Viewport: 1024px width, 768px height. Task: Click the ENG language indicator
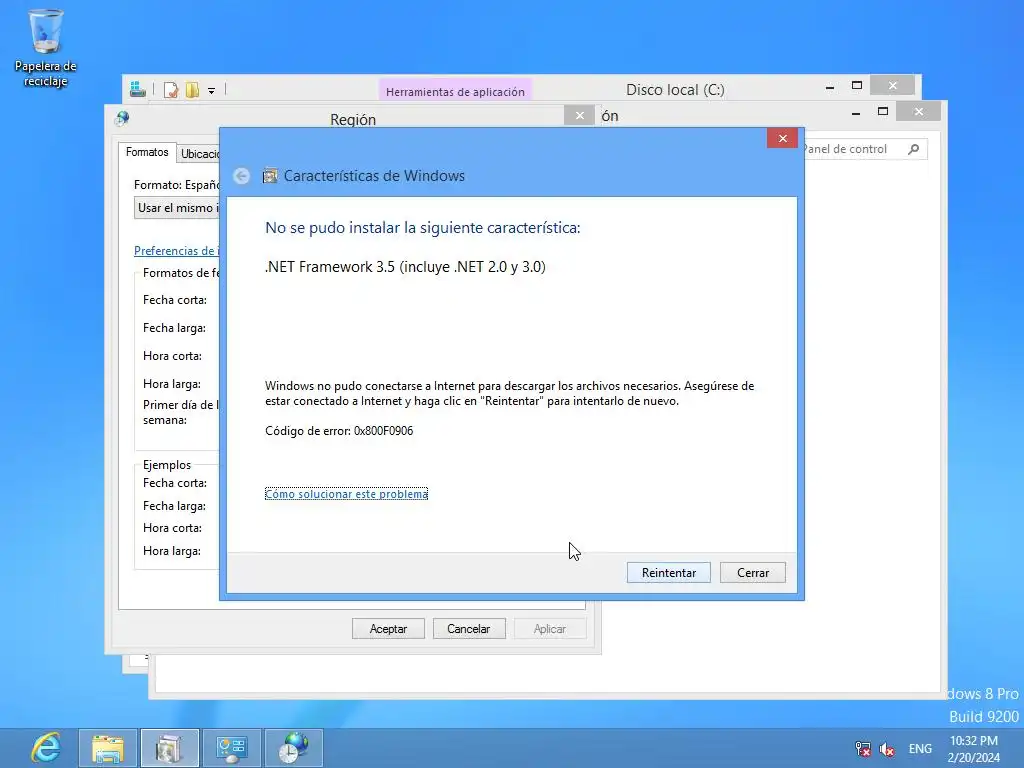pyautogui.click(x=920, y=749)
